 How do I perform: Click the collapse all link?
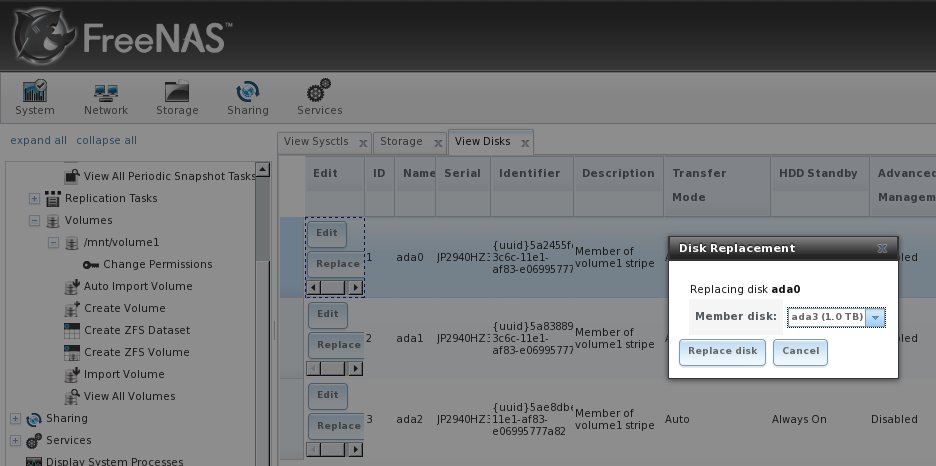pos(106,140)
